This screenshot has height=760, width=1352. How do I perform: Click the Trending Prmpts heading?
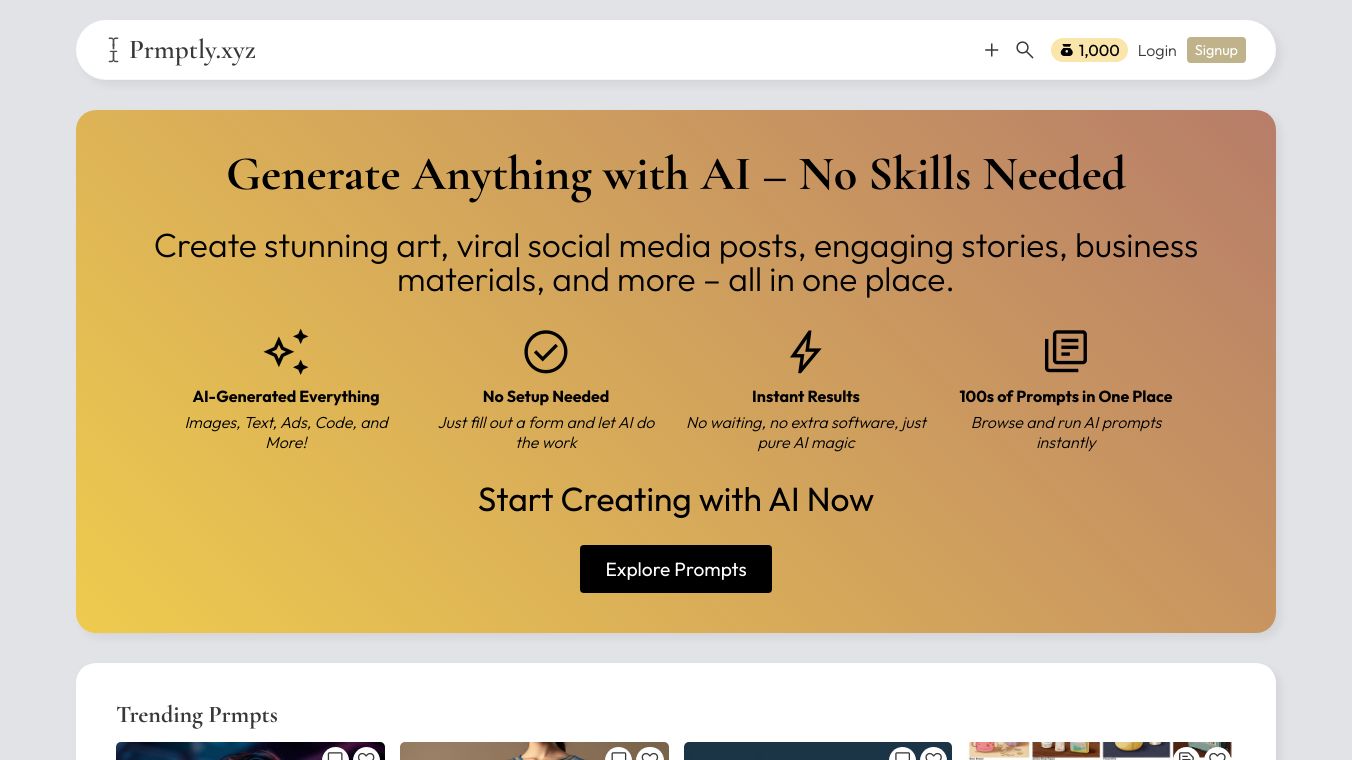(197, 715)
